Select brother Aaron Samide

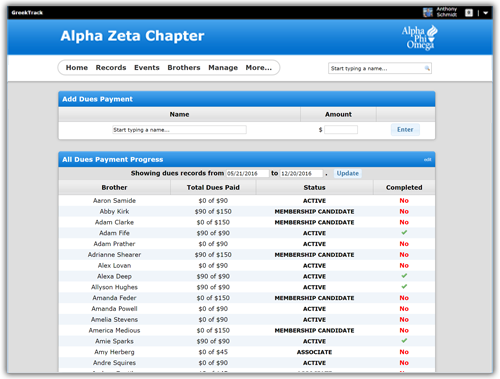(x=114, y=201)
